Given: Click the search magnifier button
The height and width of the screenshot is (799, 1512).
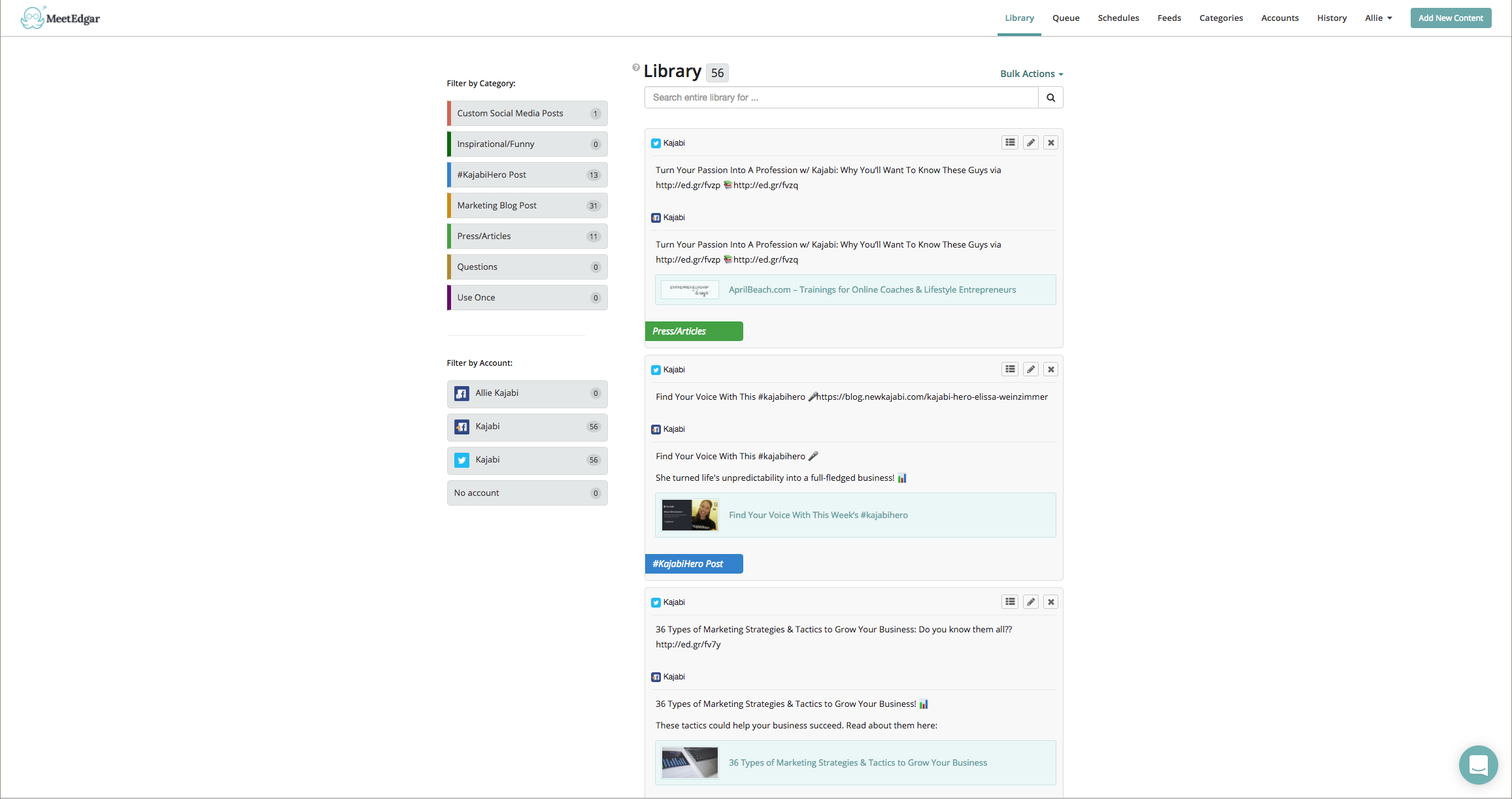Looking at the screenshot, I should [x=1050, y=97].
